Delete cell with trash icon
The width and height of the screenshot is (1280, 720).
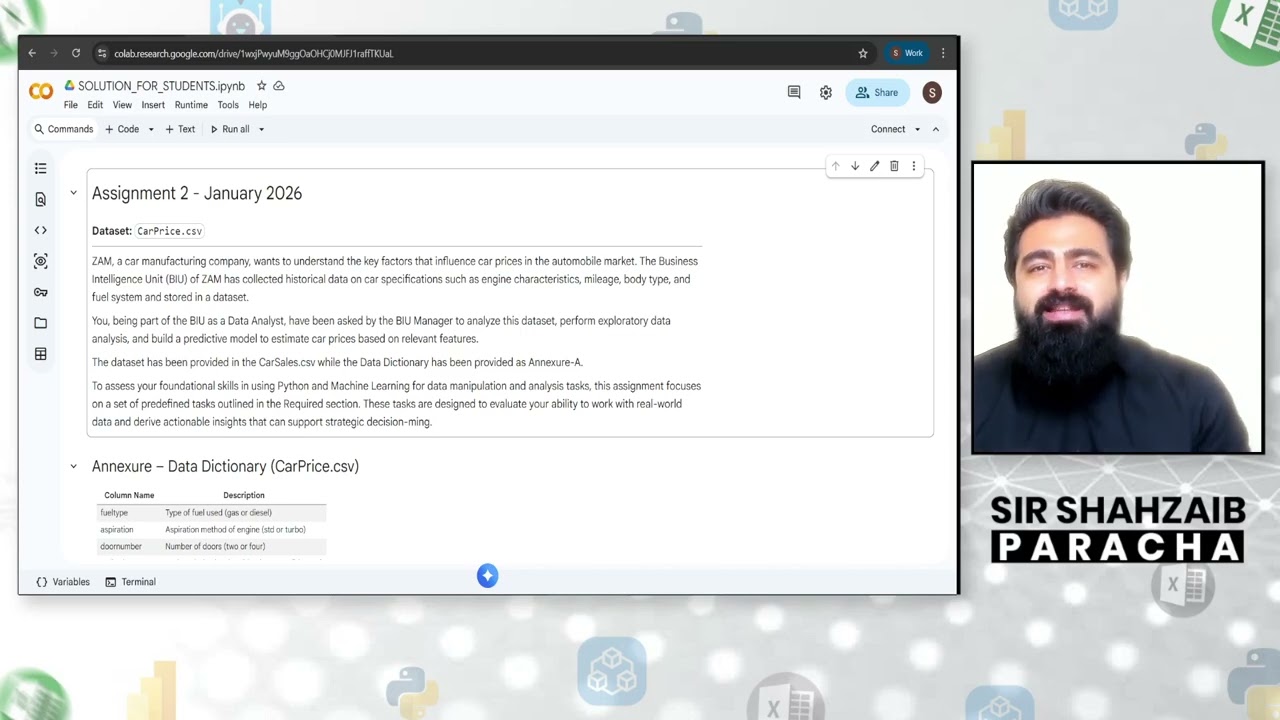click(x=894, y=166)
